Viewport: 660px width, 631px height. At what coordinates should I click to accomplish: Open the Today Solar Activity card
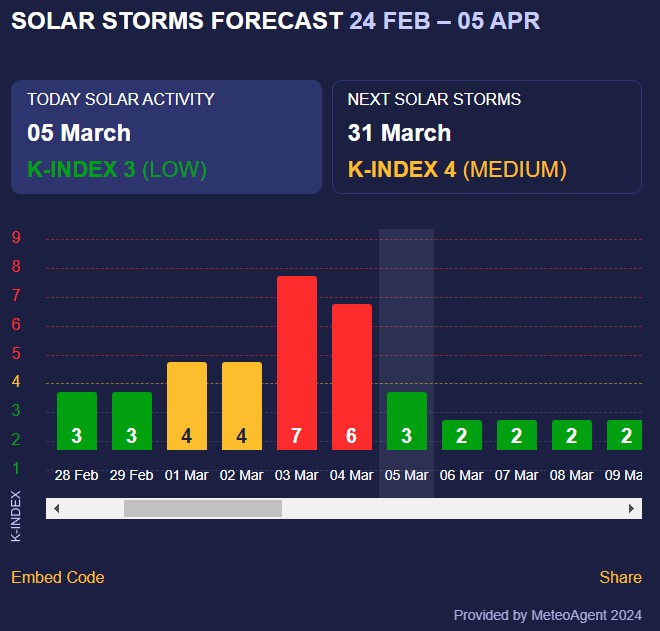(166, 136)
